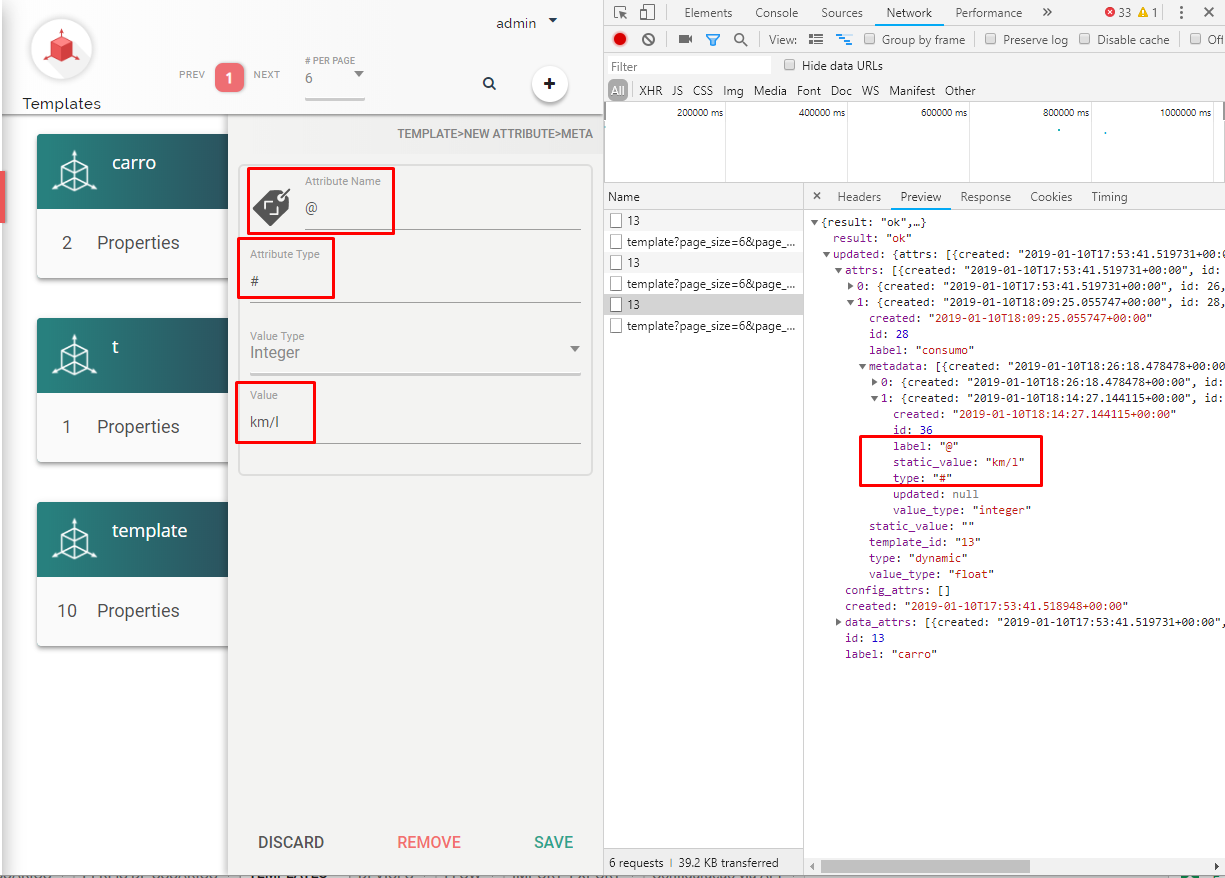Collapse the updated object node
The image size is (1225, 878).
pos(826,254)
